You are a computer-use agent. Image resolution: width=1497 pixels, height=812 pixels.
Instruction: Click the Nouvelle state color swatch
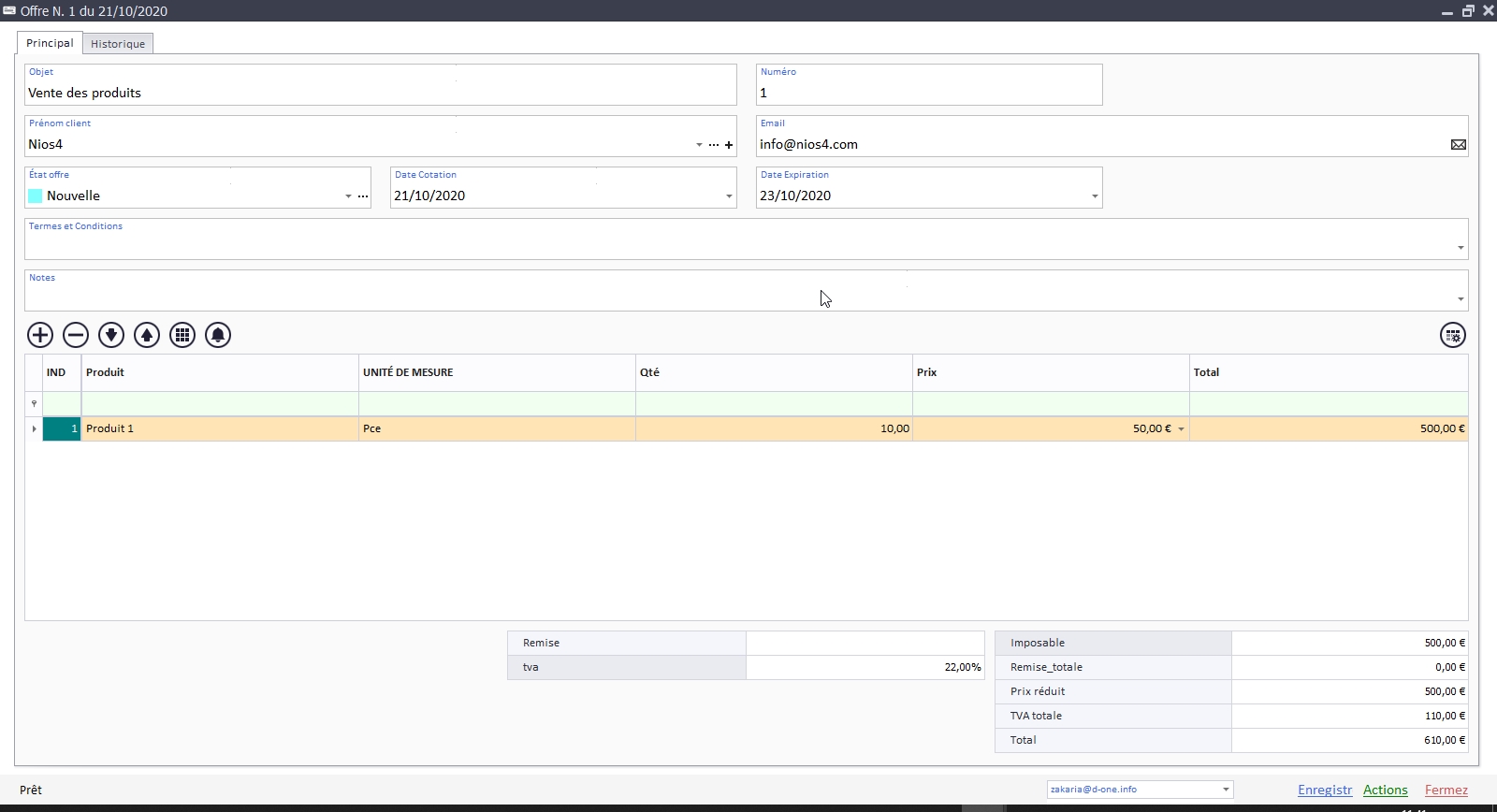[x=36, y=196]
